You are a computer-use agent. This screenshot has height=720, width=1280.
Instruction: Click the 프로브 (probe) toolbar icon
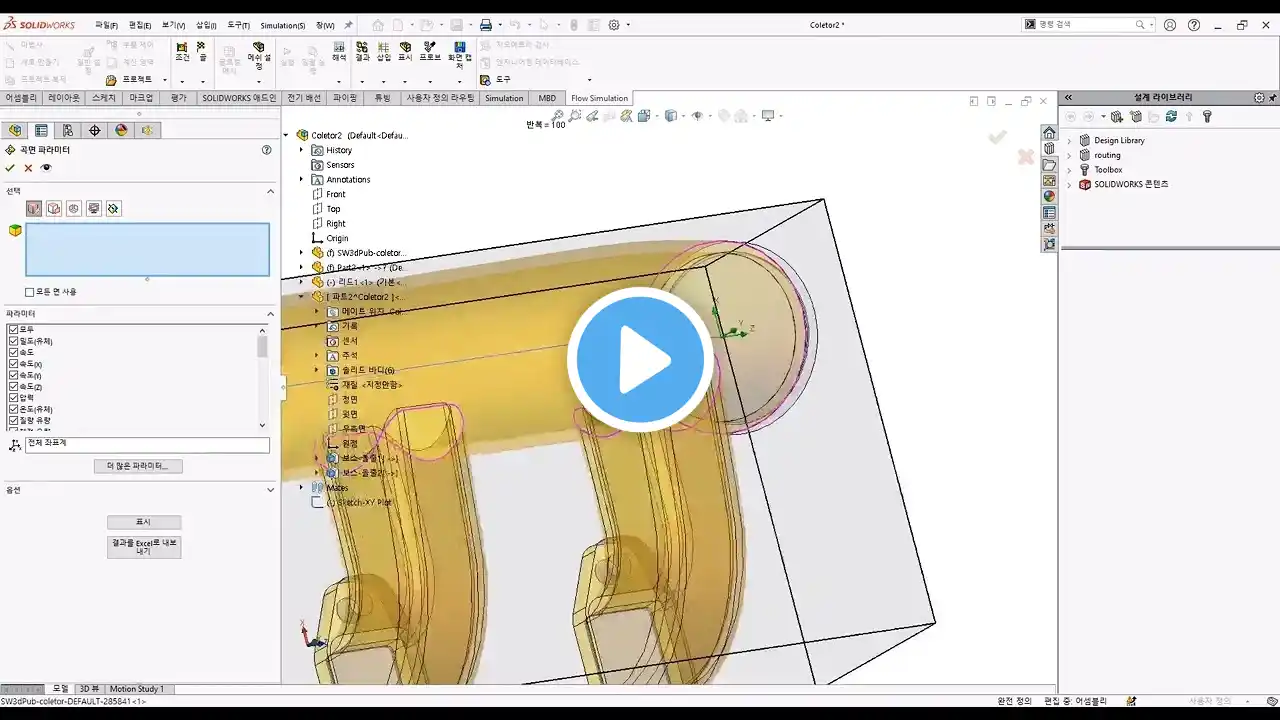tap(430, 52)
